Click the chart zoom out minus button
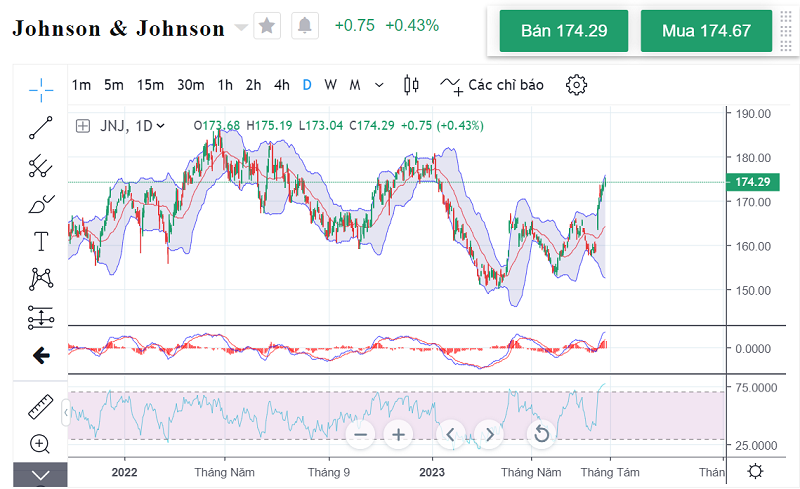 361,434
